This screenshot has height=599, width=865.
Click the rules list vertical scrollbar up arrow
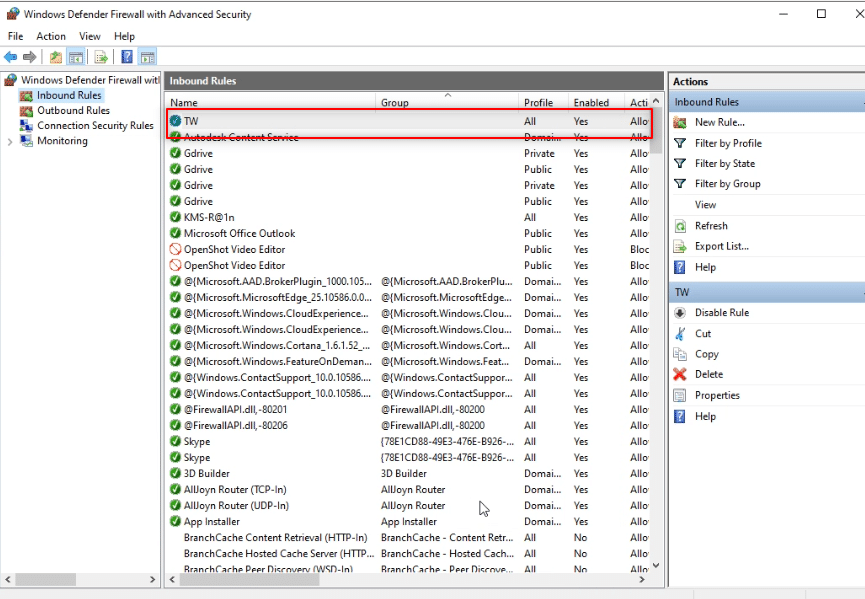click(656, 101)
